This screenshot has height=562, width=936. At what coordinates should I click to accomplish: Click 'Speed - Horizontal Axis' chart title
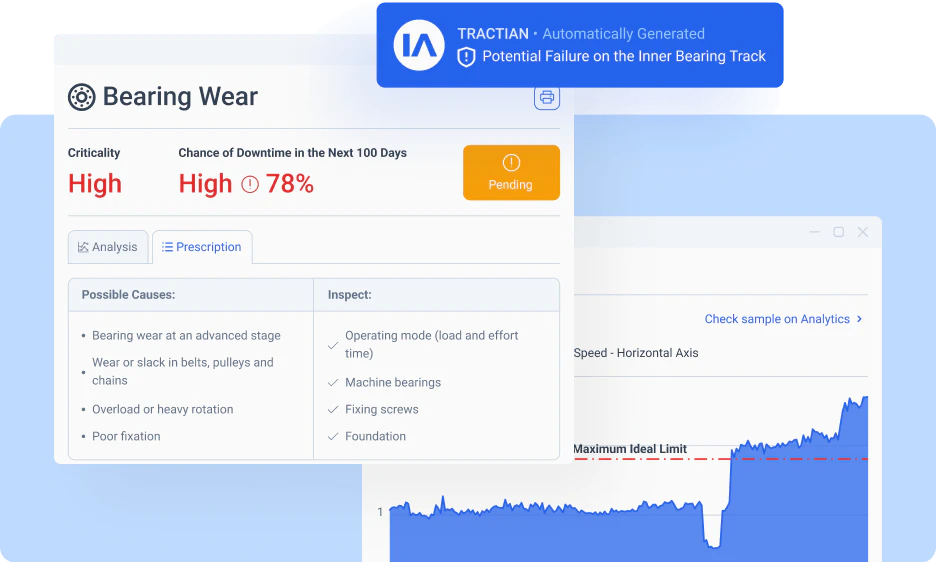636,353
